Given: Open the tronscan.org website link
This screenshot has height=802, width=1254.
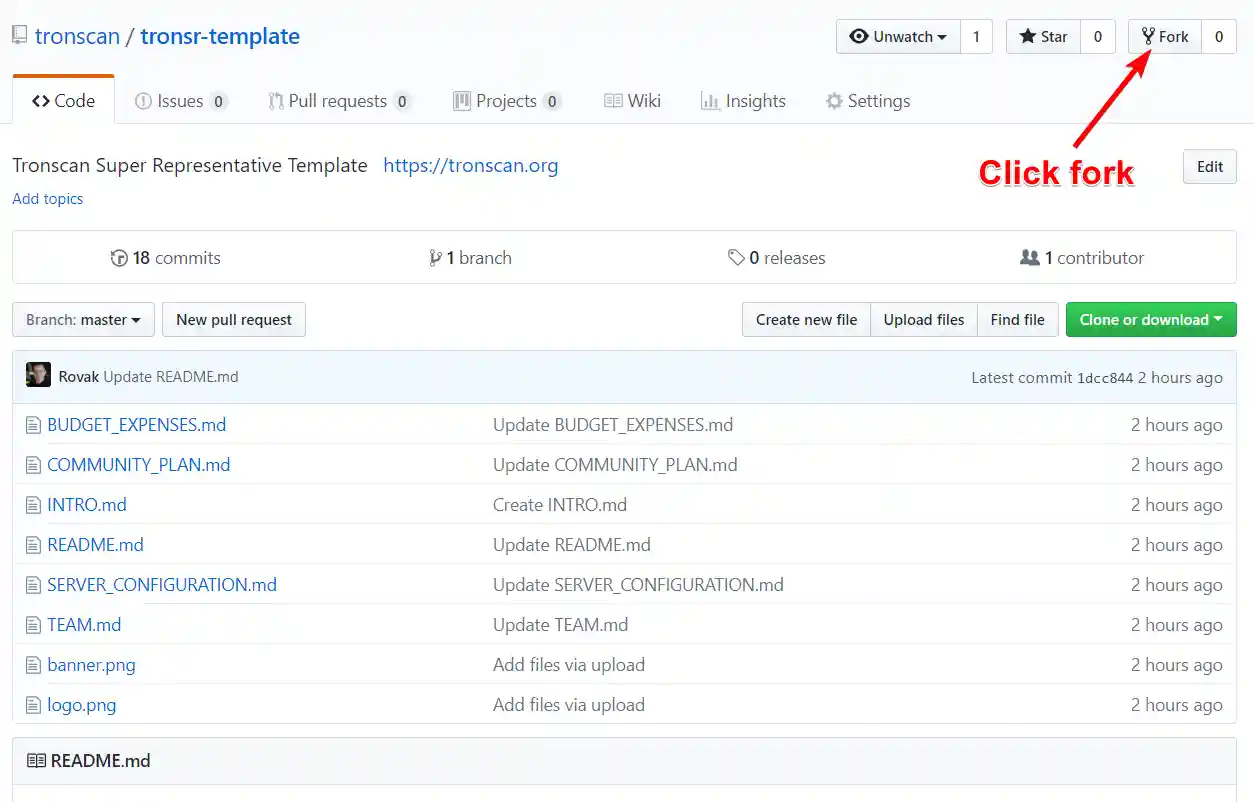Looking at the screenshot, I should point(470,166).
